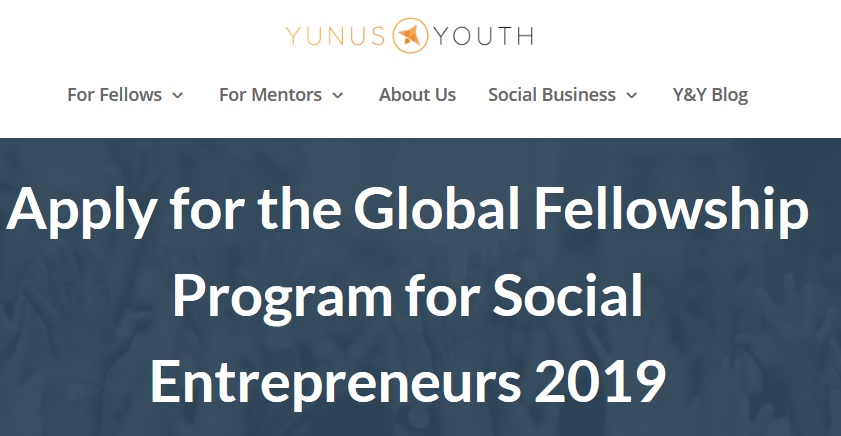841x436 pixels.
Task: Click the Program for Social headline line
Action: pos(408,297)
